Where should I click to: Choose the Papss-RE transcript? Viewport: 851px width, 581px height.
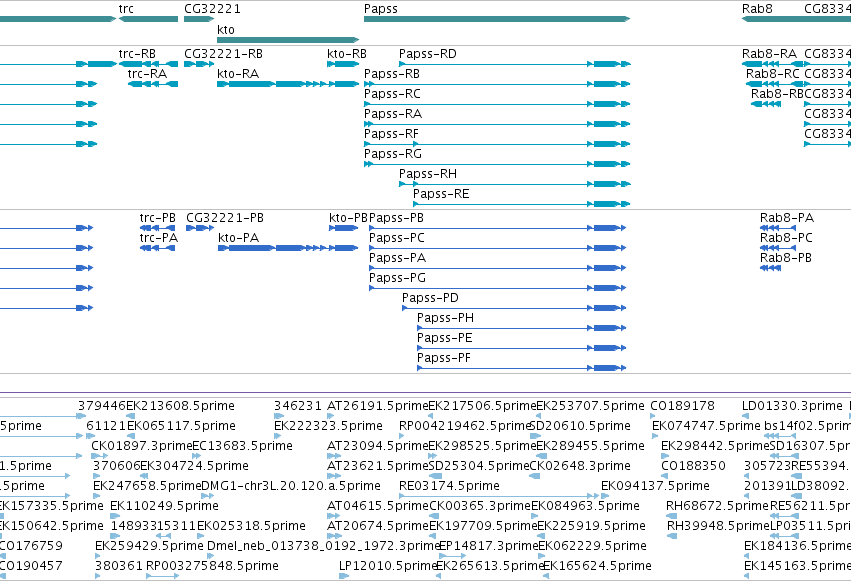522,204
